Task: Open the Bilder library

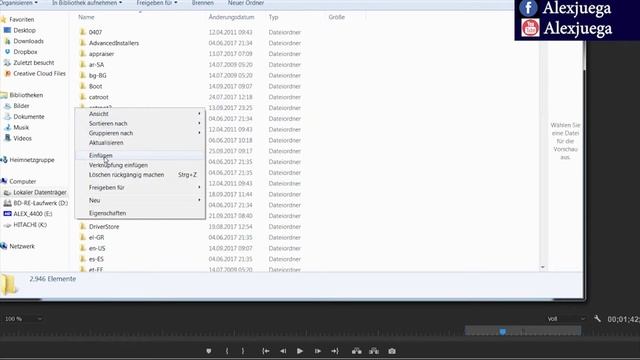Action: pyautogui.click(x=21, y=106)
